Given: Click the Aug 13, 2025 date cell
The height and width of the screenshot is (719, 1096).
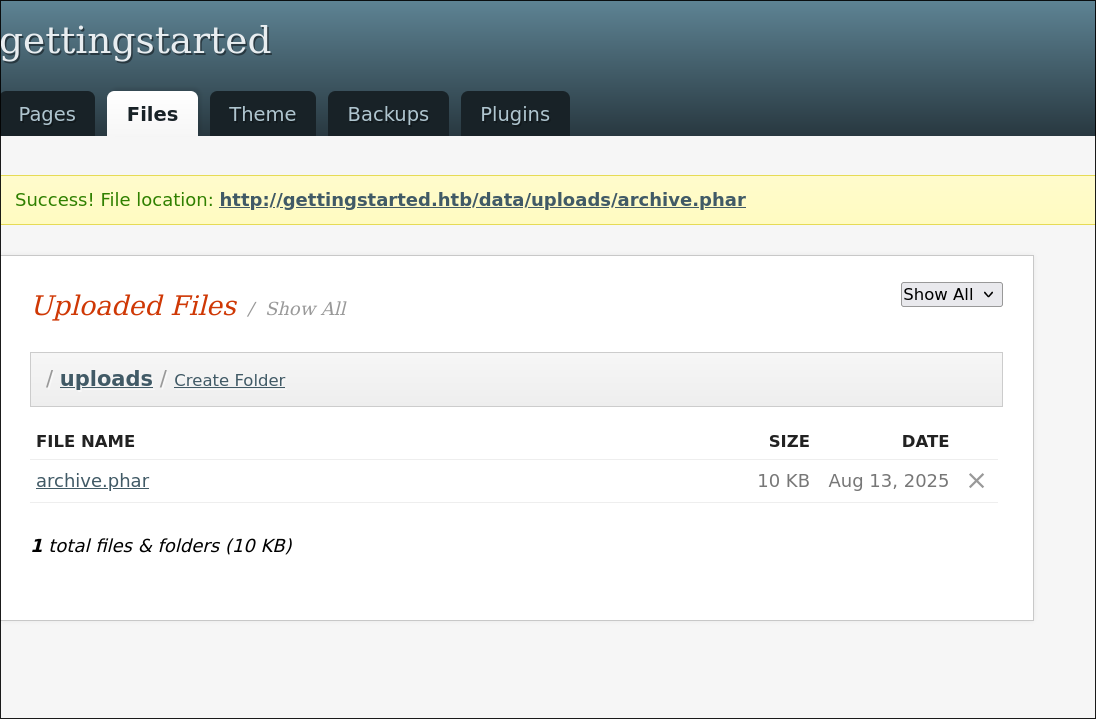Looking at the screenshot, I should tap(888, 481).
